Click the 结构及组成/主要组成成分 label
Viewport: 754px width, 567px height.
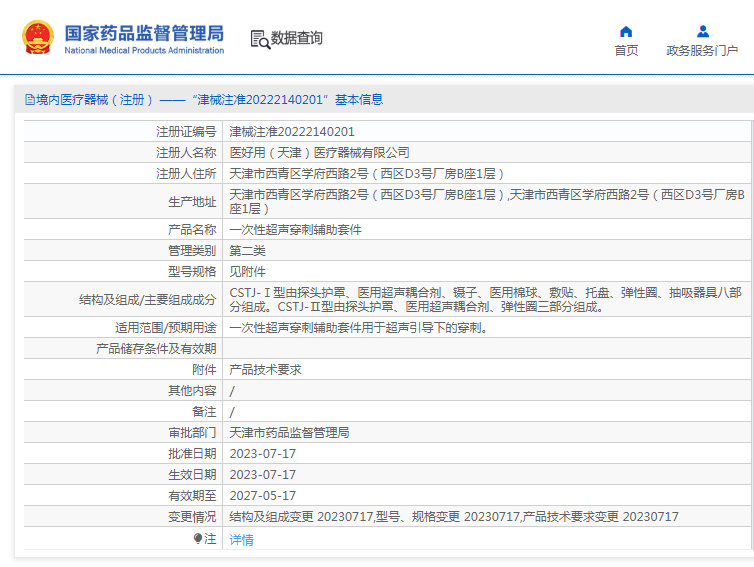148,300
